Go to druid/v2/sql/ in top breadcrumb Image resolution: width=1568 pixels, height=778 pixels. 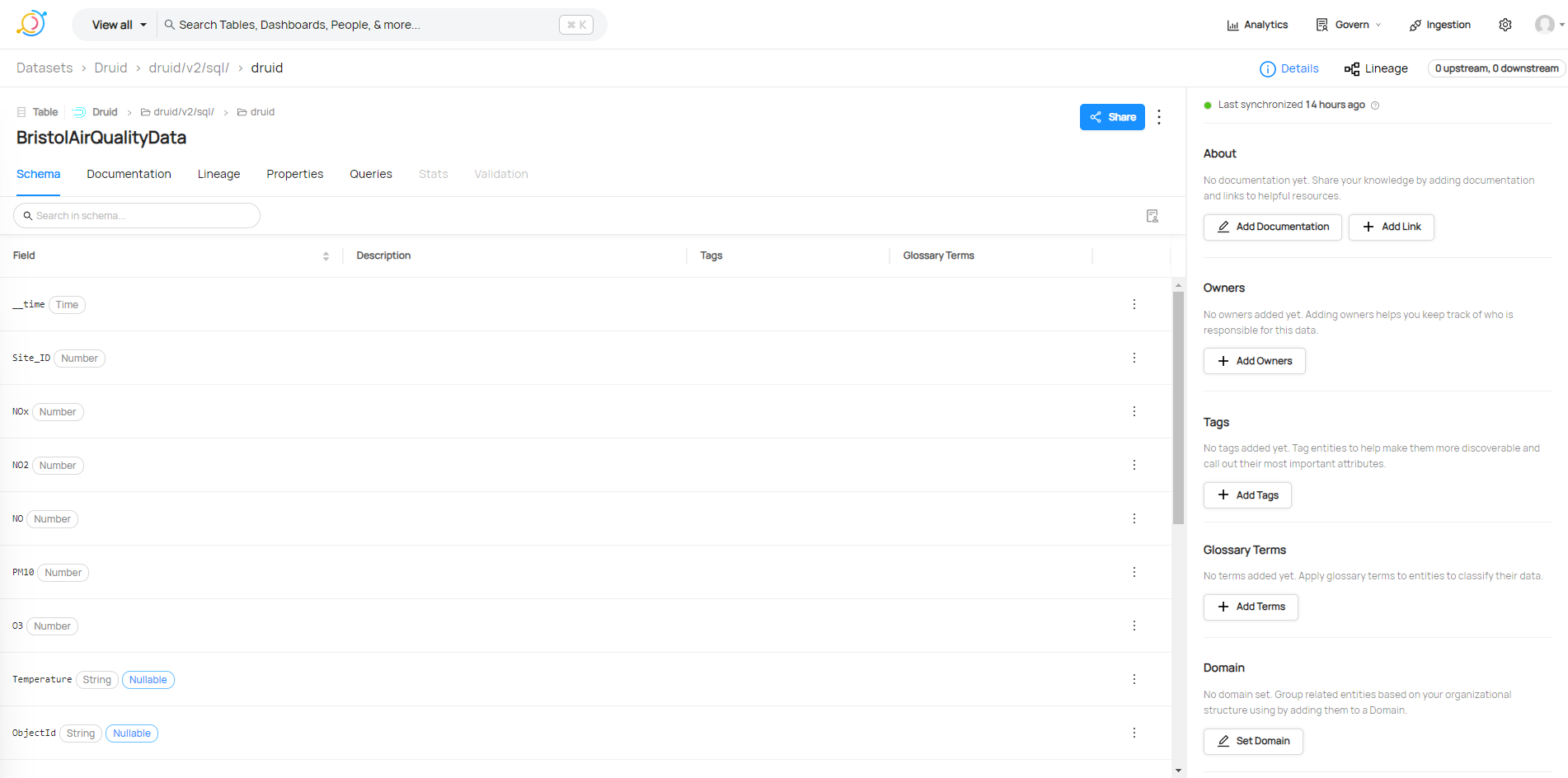pyautogui.click(x=189, y=68)
